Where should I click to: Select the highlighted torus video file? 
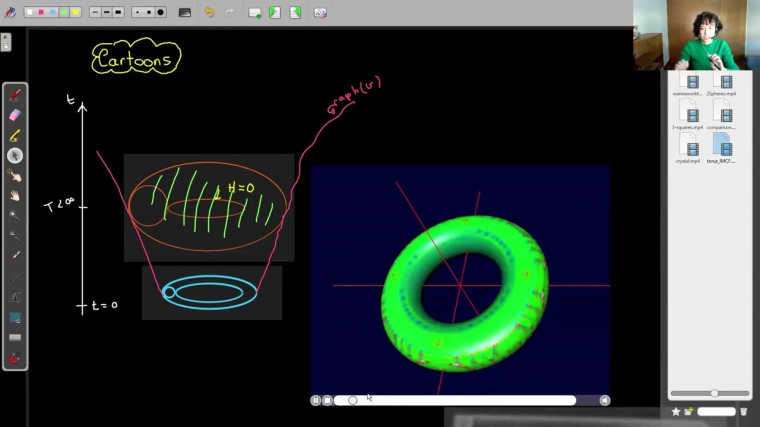click(x=721, y=148)
